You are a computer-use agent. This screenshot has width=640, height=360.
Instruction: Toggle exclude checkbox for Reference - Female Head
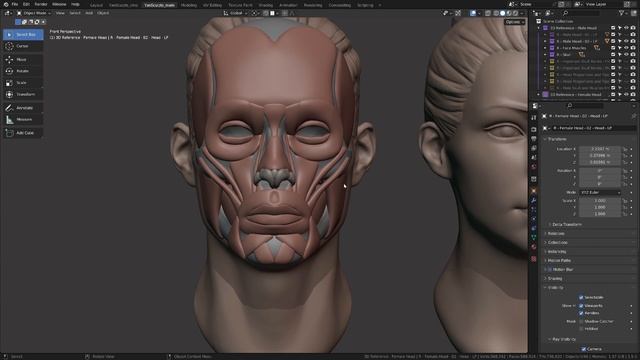coord(613,94)
